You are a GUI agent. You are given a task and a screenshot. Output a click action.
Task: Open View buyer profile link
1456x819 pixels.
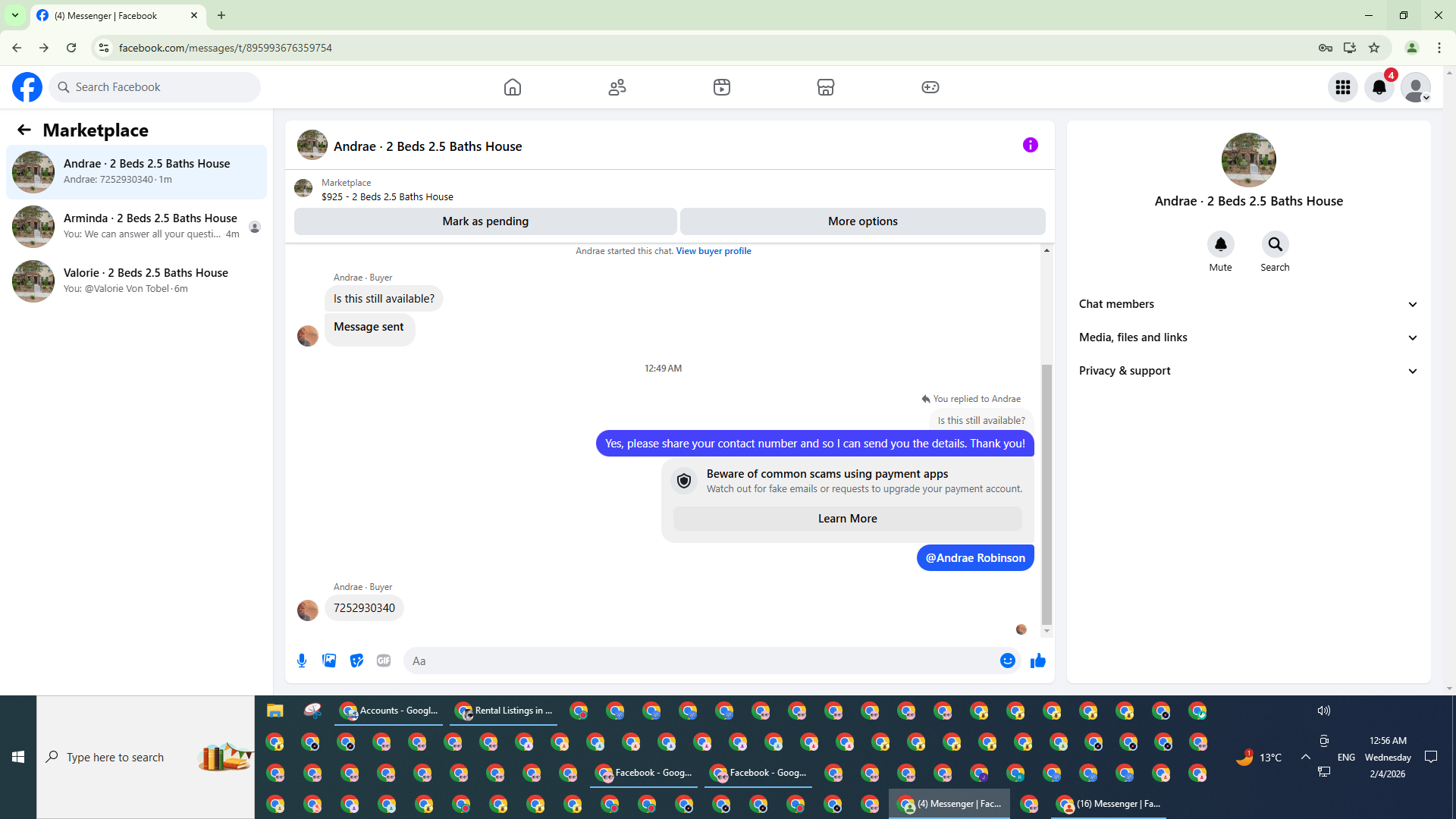(x=713, y=251)
